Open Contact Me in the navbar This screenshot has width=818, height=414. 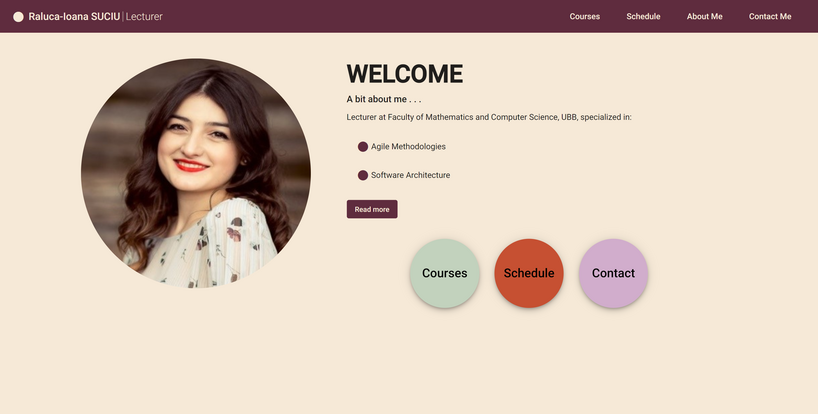(x=770, y=17)
